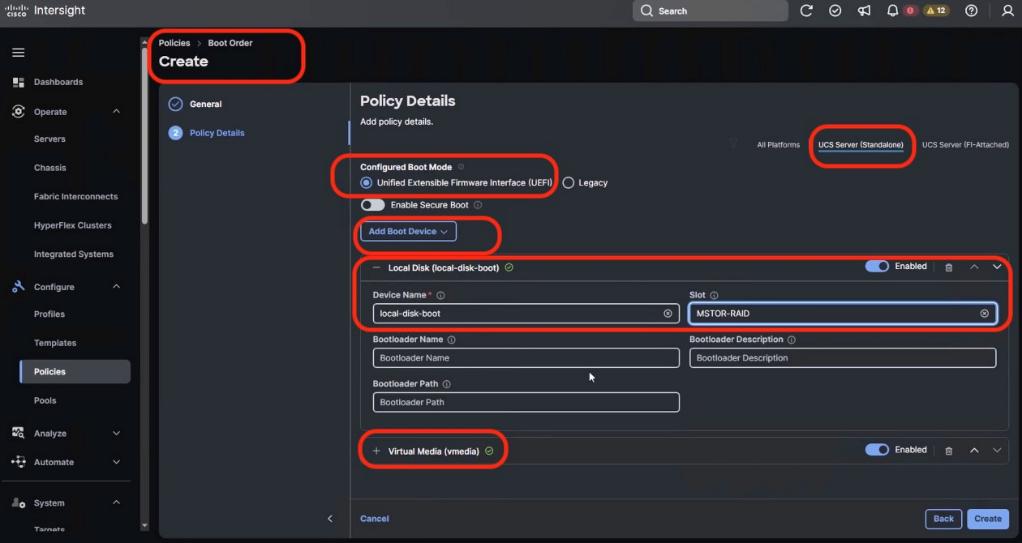The width and height of the screenshot is (1022, 543).
Task: Select the Legacy boot mode radio
Action: tap(568, 183)
